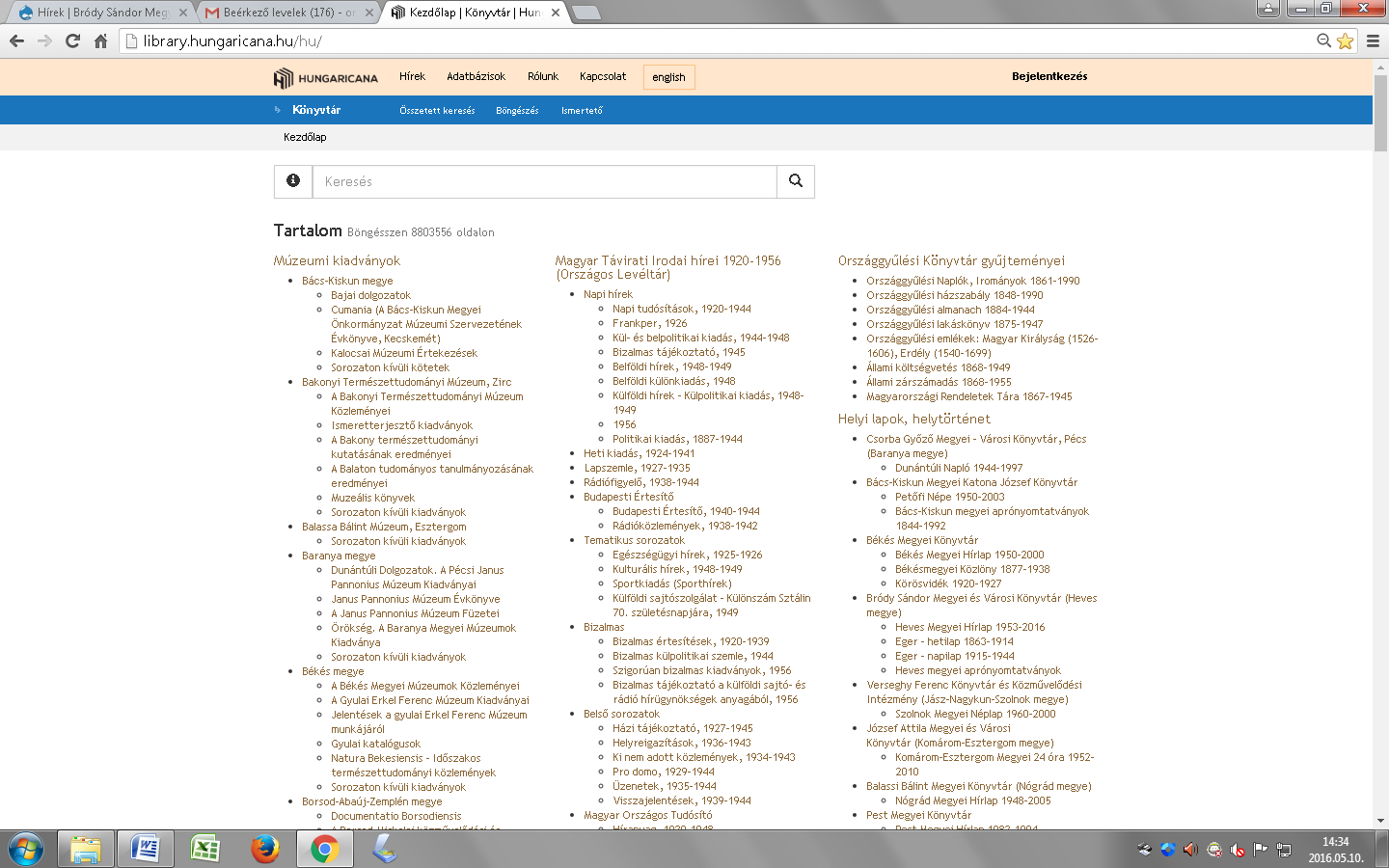The image size is (1389, 868).
Task: Open Böngészés in blue bar
Action: click(x=517, y=111)
